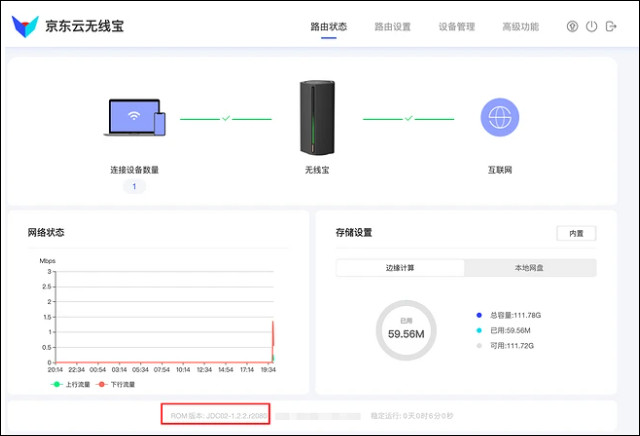The height and width of the screenshot is (436, 640).
Task: Click the gray 可用 legend dot
Action: pos(479,346)
